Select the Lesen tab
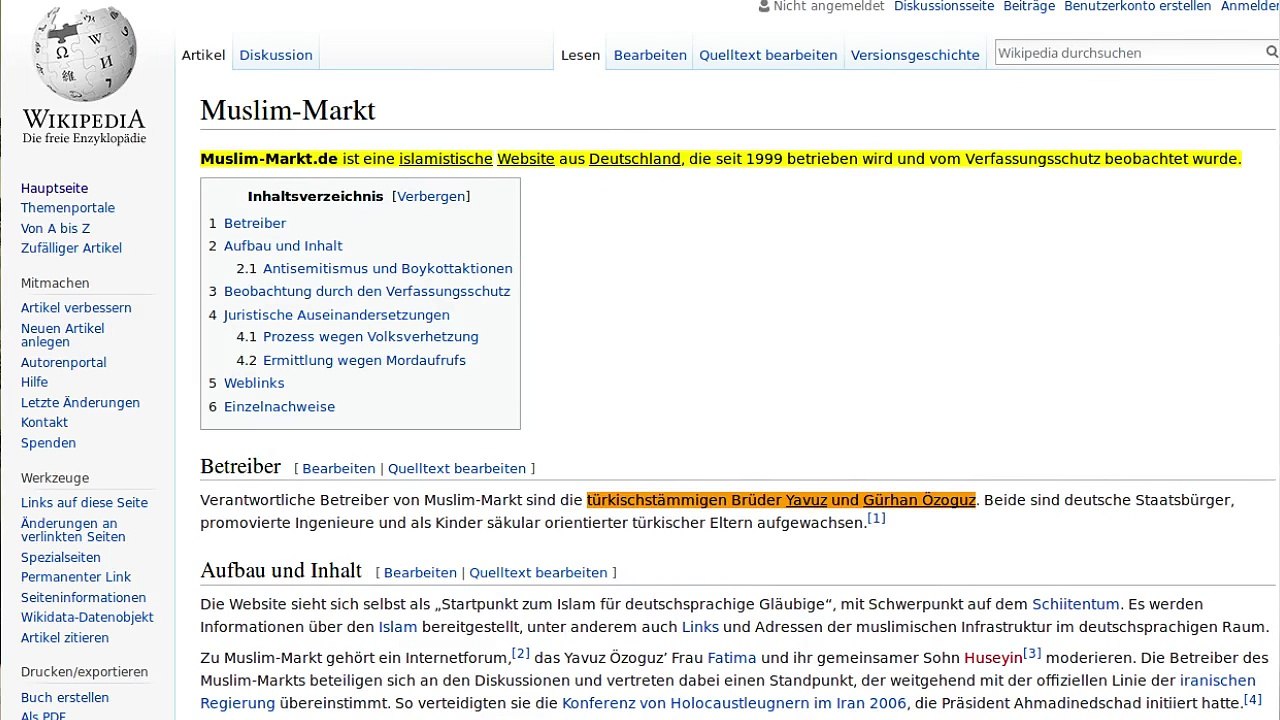This screenshot has width=1280, height=720. (580, 55)
